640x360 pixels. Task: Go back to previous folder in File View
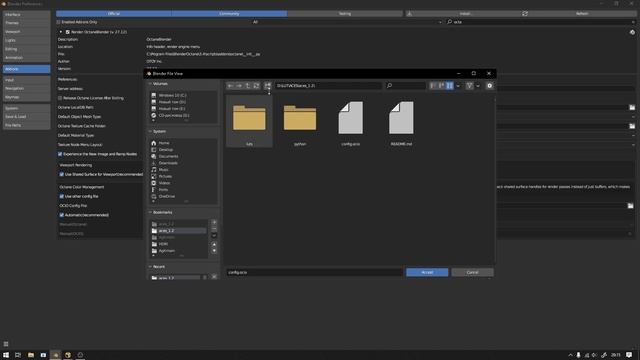point(231,86)
